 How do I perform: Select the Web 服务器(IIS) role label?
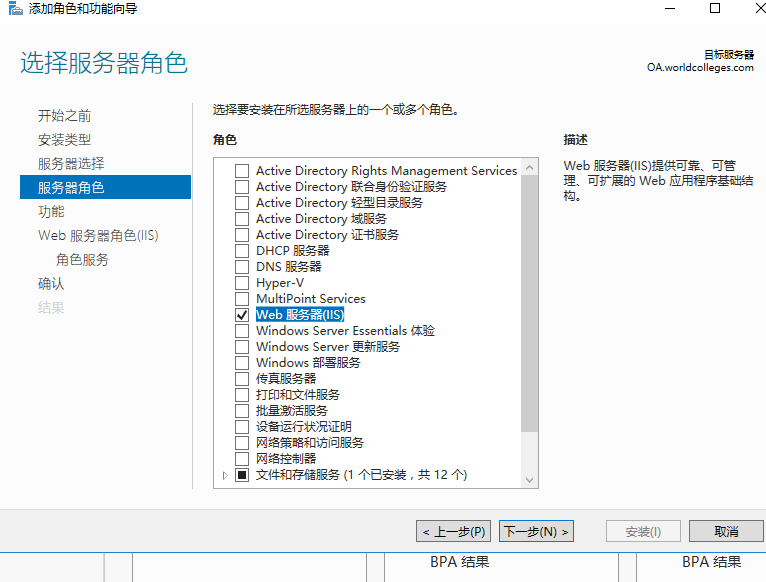pyautogui.click(x=300, y=315)
